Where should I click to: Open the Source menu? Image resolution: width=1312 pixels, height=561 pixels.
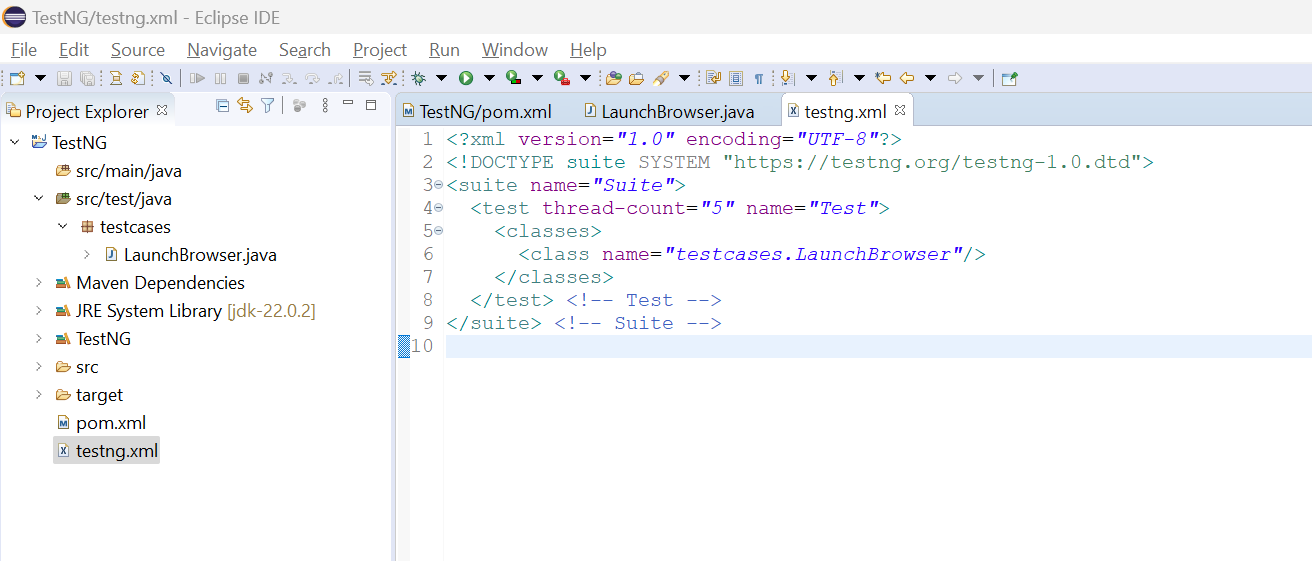tap(138, 50)
